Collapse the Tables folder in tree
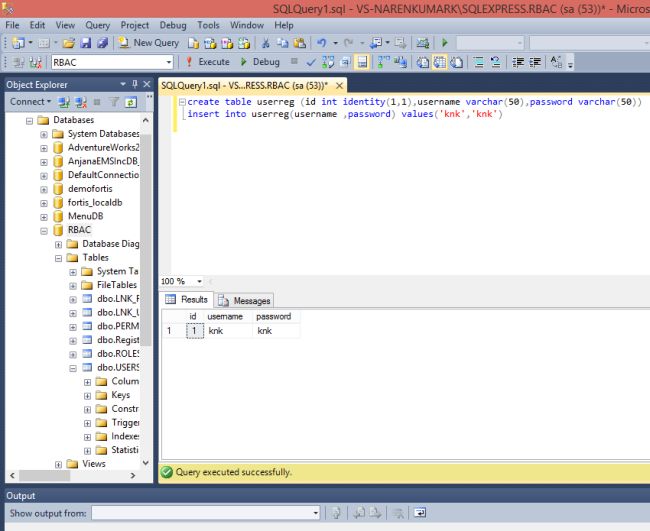 pos(58,257)
